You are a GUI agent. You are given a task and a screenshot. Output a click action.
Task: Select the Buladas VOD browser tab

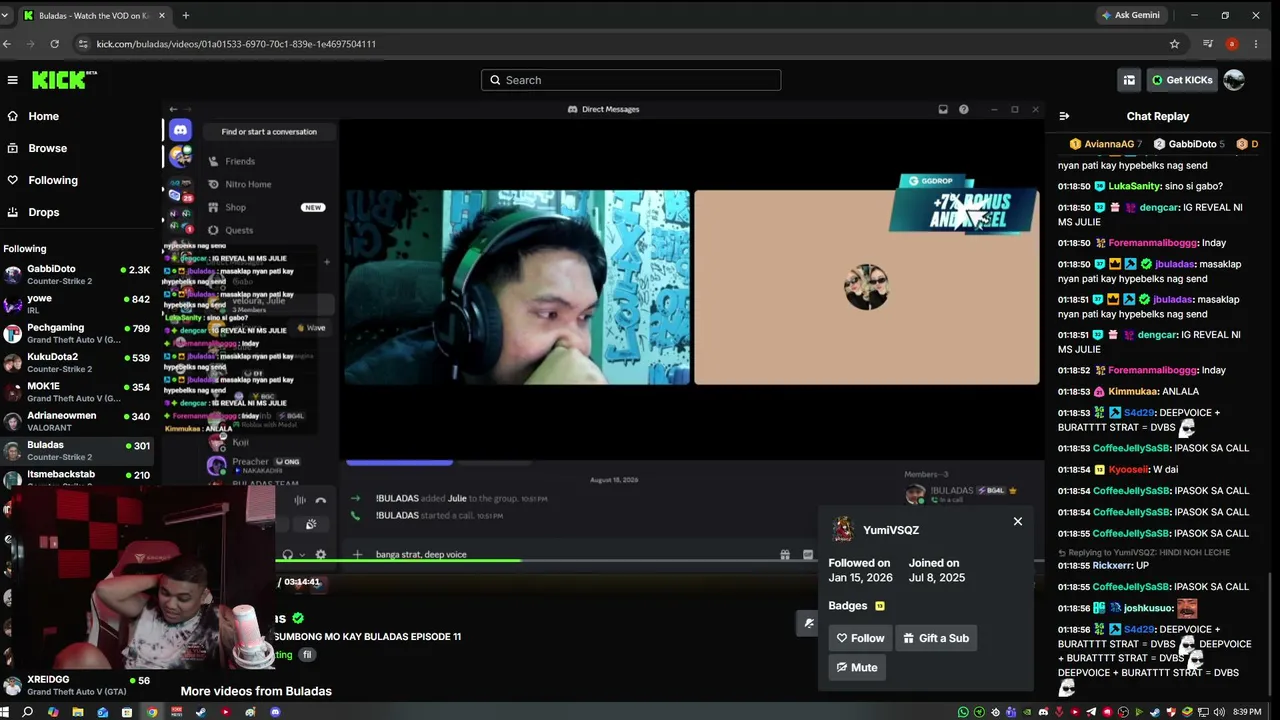[93, 15]
